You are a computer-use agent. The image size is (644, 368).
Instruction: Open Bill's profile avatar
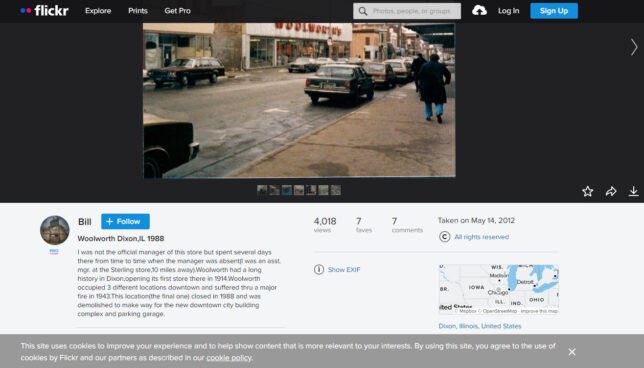[x=55, y=230]
